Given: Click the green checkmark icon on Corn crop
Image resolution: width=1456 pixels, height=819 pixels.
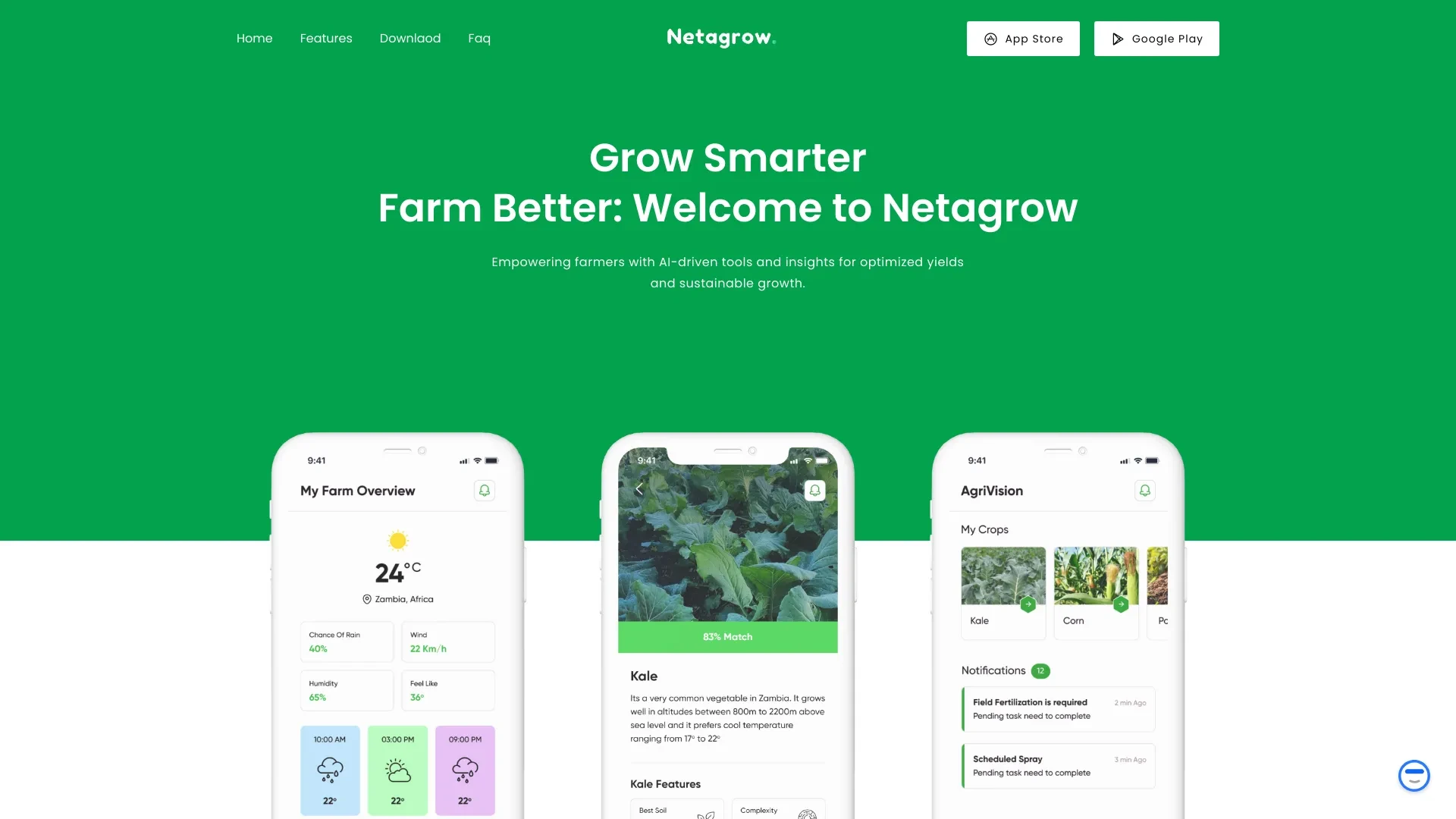Looking at the screenshot, I should pyautogui.click(x=1121, y=604).
